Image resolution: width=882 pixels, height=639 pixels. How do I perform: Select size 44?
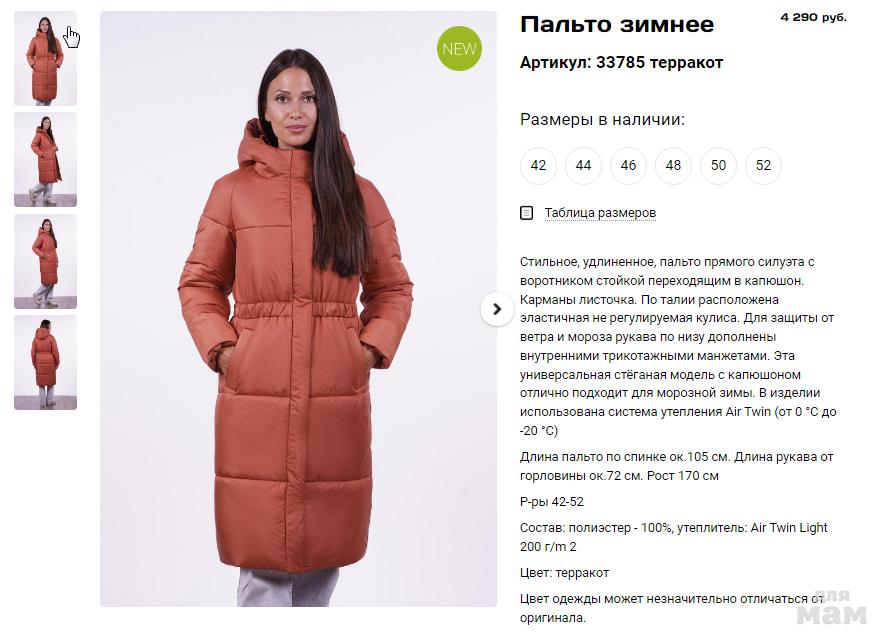[x=583, y=165]
